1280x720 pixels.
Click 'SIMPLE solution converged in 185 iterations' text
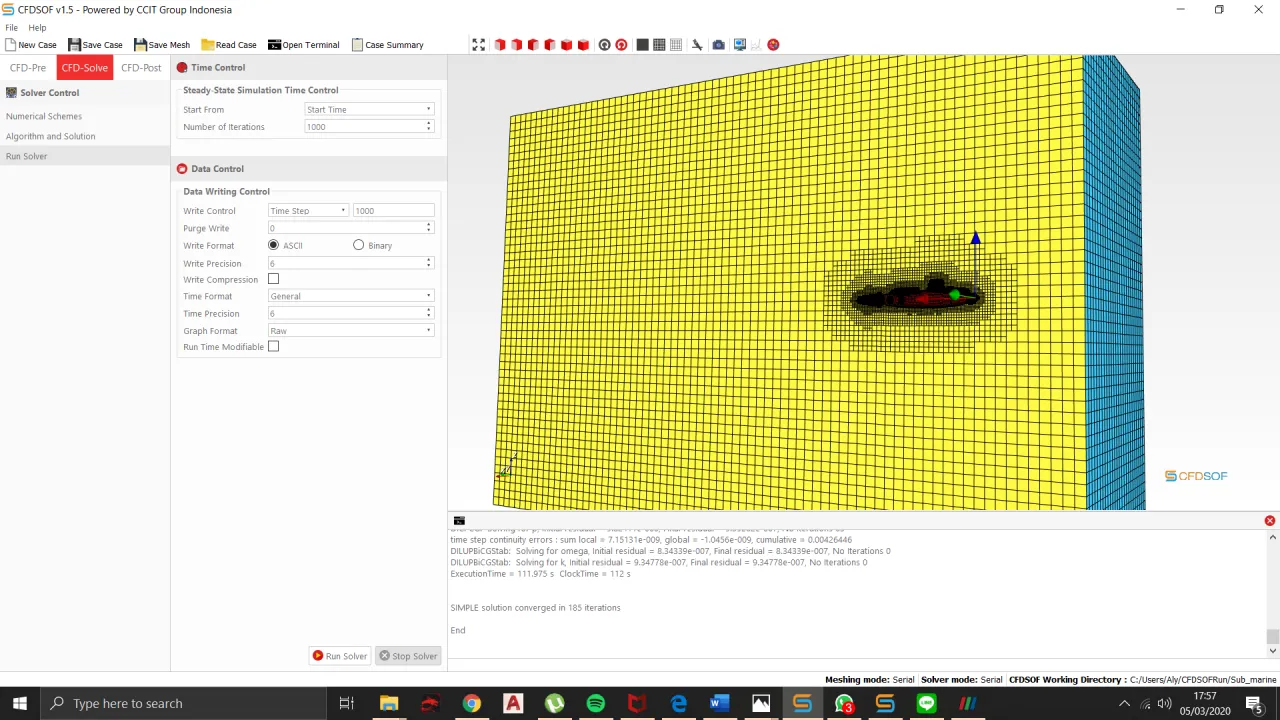pos(535,608)
